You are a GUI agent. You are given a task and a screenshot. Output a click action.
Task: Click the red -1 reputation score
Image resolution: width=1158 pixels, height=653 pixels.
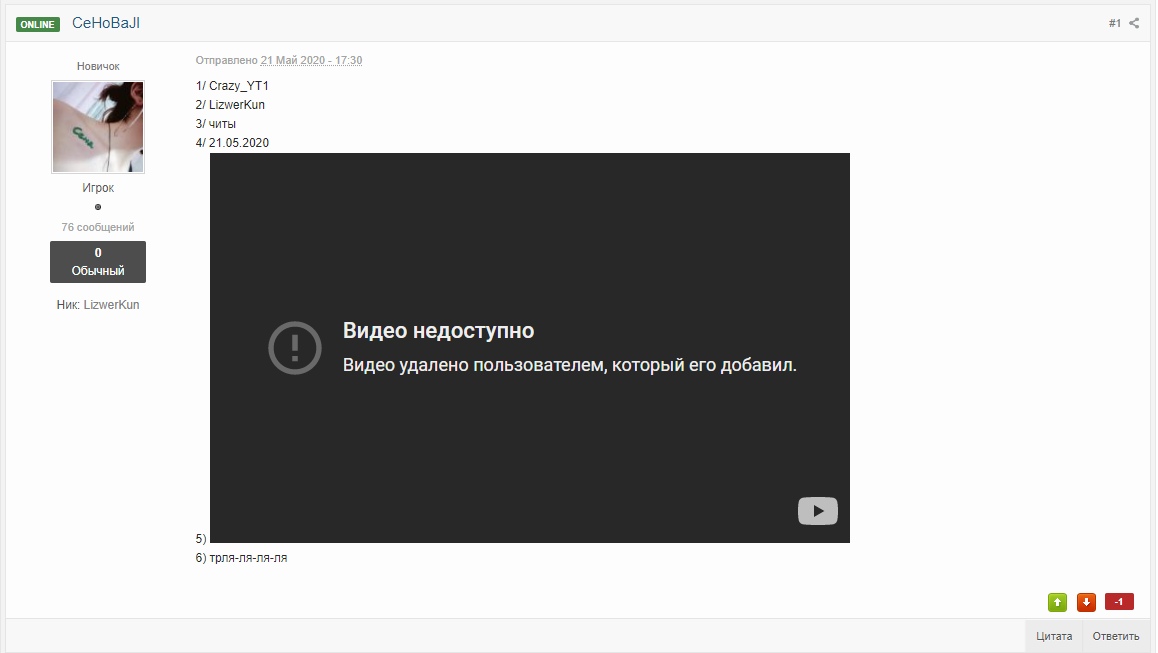coord(1119,602)
